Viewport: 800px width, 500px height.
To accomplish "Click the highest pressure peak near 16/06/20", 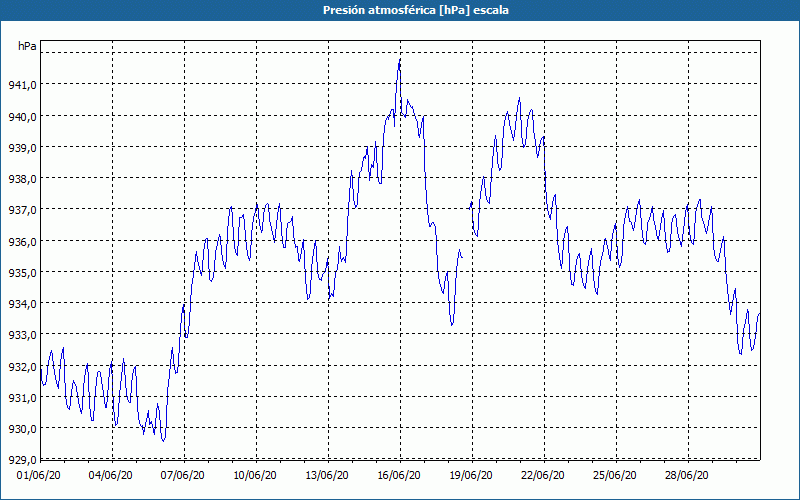I will pyautogui.click(x=400, y=59).
